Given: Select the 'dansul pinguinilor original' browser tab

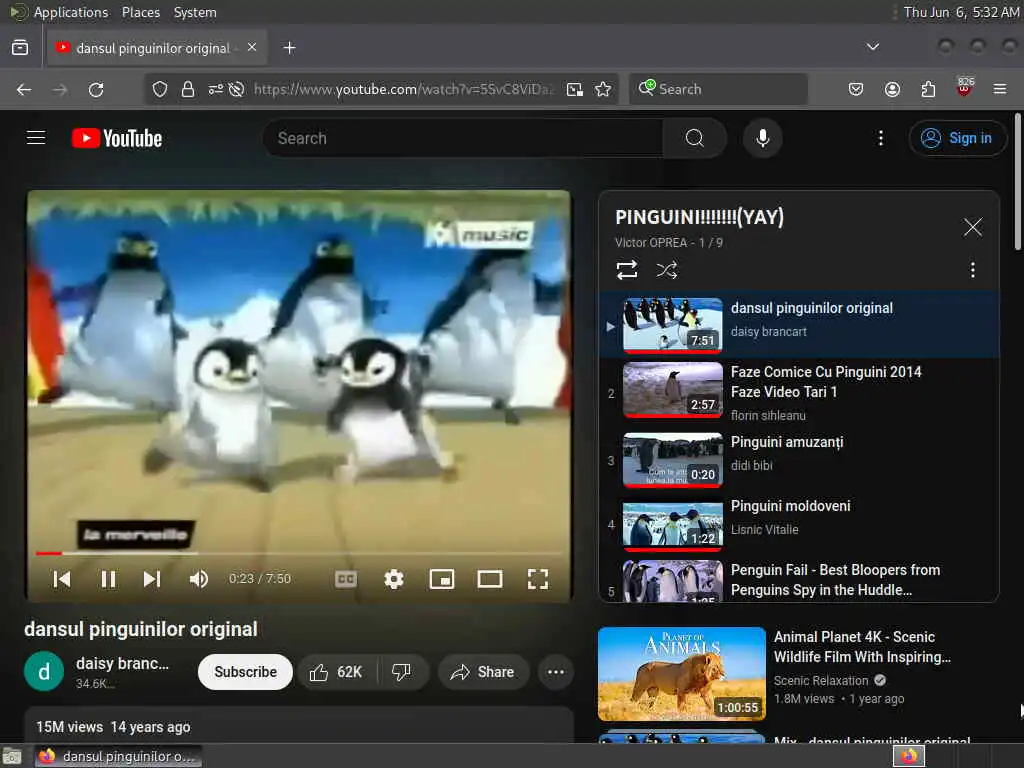Looking at the screenshot, I should pyautogui.click(x=157, y=48).
